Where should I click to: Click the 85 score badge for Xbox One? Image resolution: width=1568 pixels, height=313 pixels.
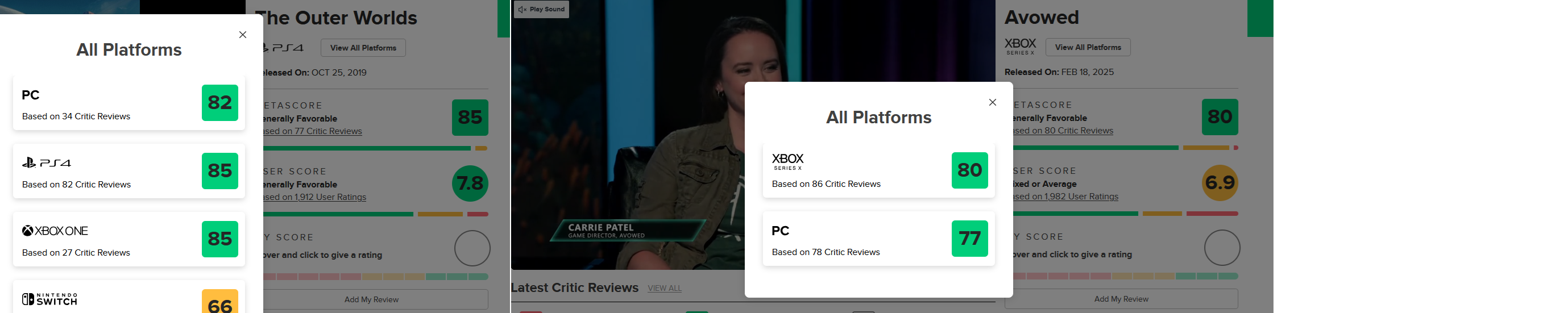coord(220,239)
